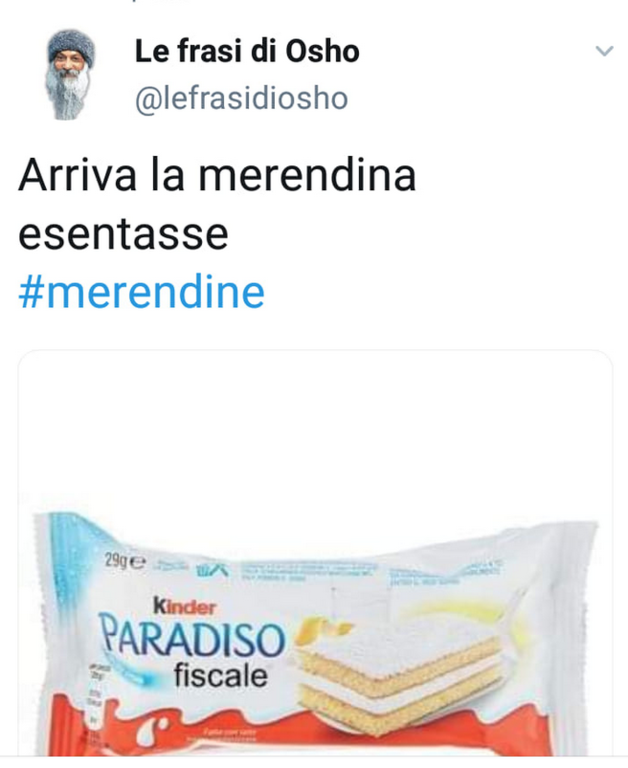628x768 pixels.
Task: Open the tweet options chevron menu
Action: click(604, 50)
